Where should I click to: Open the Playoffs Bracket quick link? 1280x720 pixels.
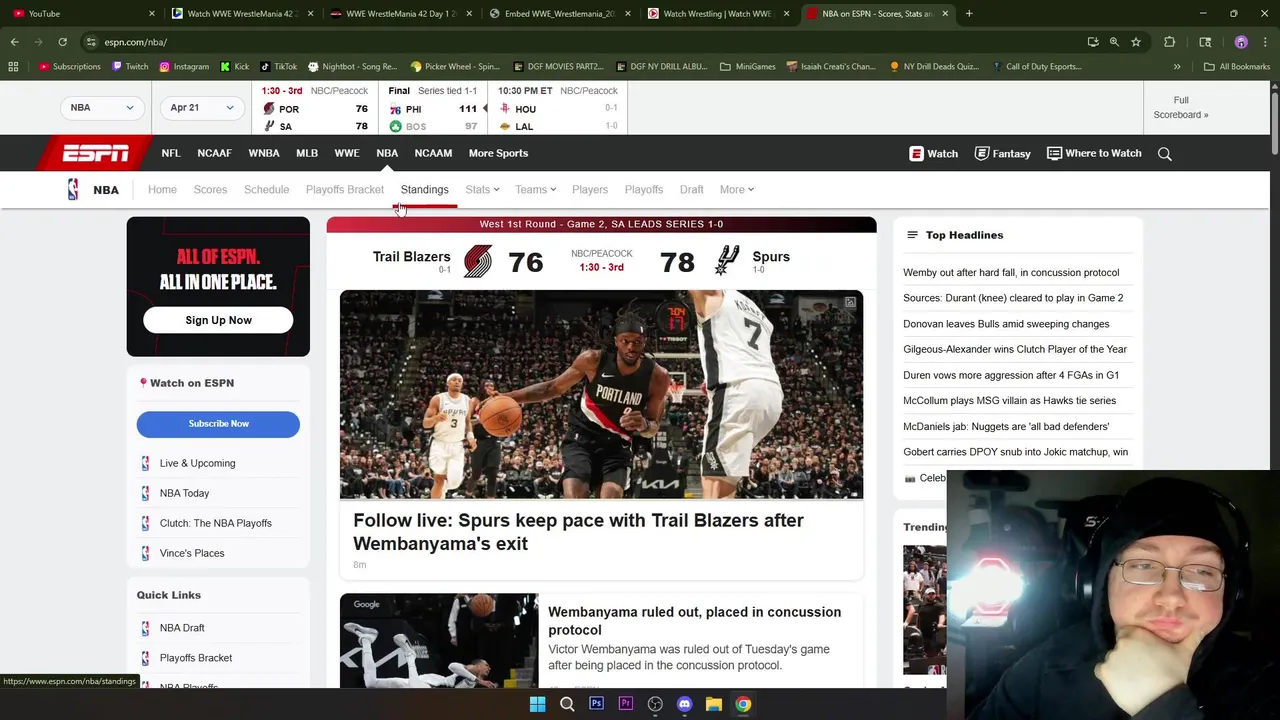(x=196, y=658)
